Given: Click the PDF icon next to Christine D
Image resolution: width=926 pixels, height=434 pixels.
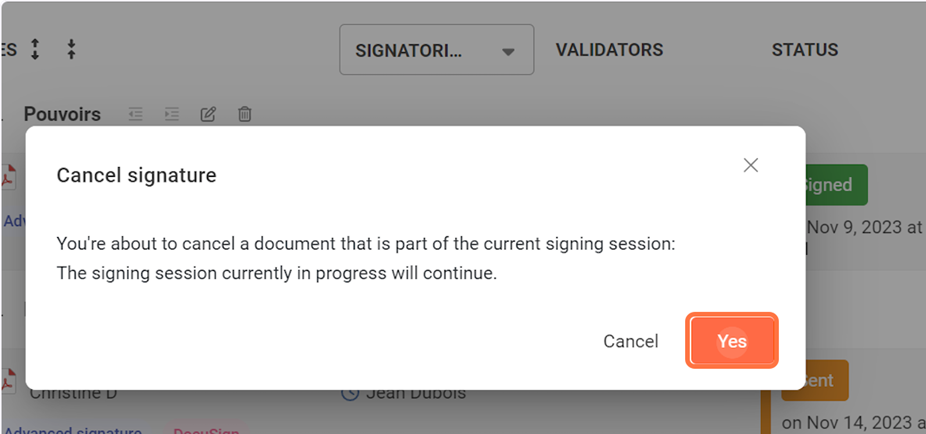Looking at the screenshot, I should coord(9,381).
